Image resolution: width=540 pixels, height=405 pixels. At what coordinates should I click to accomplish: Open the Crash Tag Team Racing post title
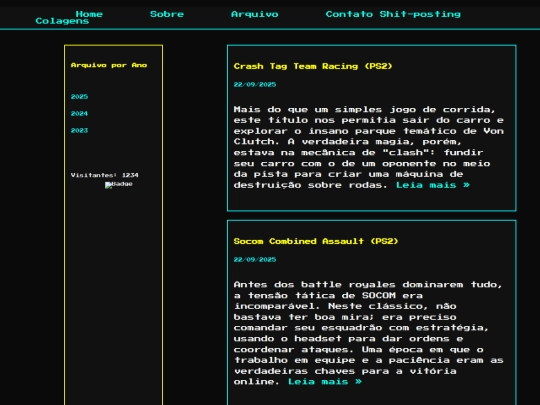click(313, 66)
